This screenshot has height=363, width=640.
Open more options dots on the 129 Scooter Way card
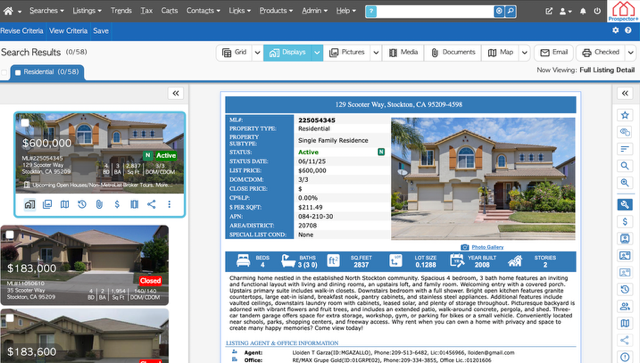(x=169, y=204)
